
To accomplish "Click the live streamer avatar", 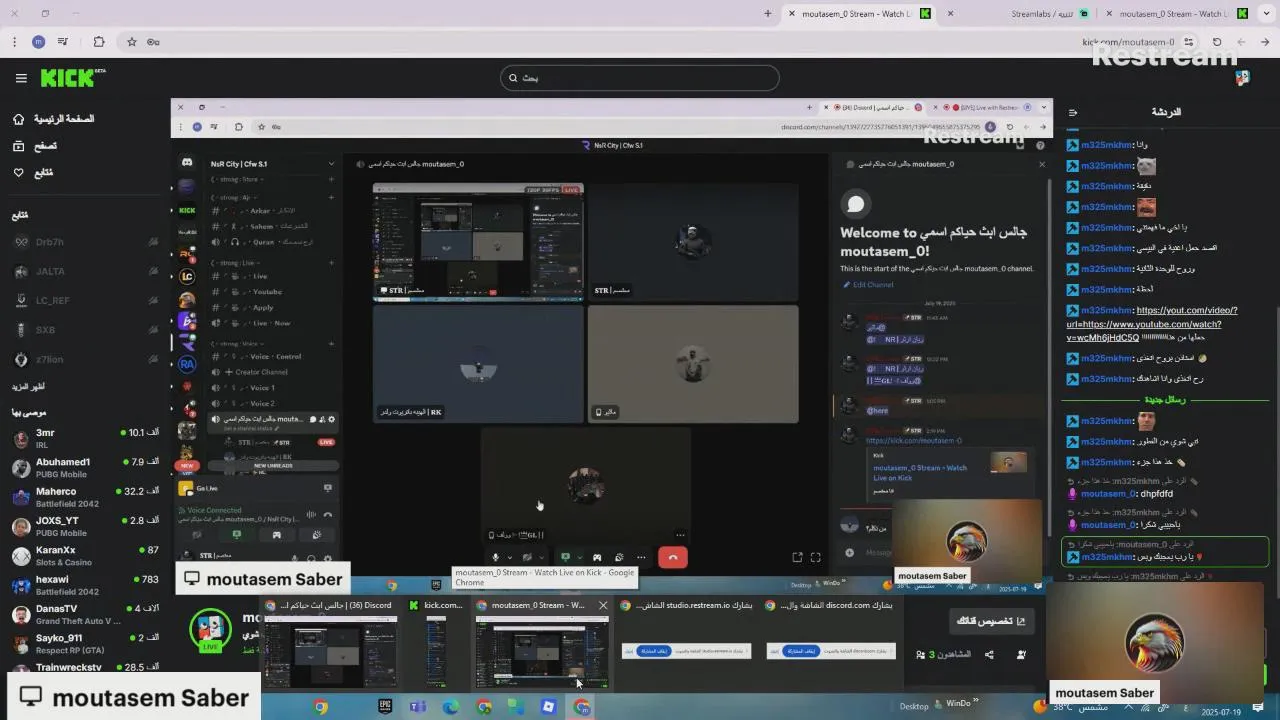I will pyautogui.click(x=210, y=630).
